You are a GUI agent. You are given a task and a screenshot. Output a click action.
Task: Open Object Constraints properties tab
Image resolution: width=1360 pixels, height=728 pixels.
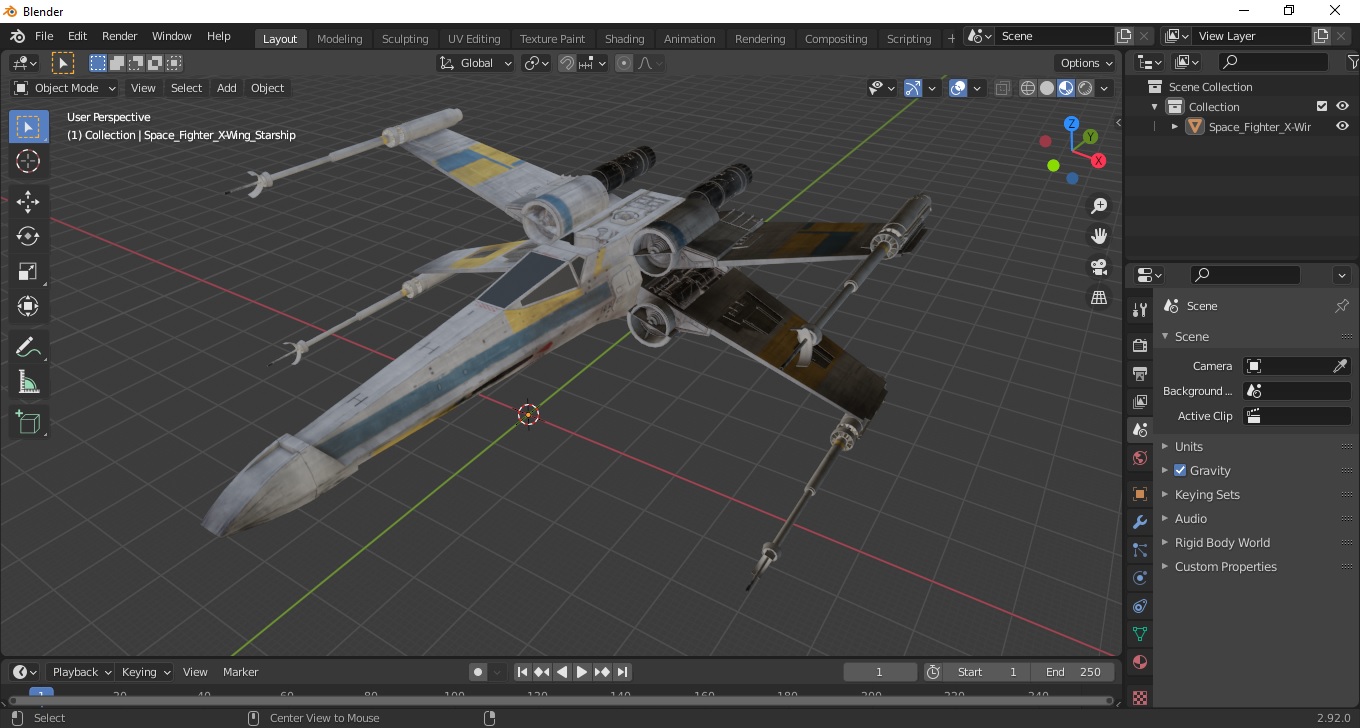pos(1139,606)
